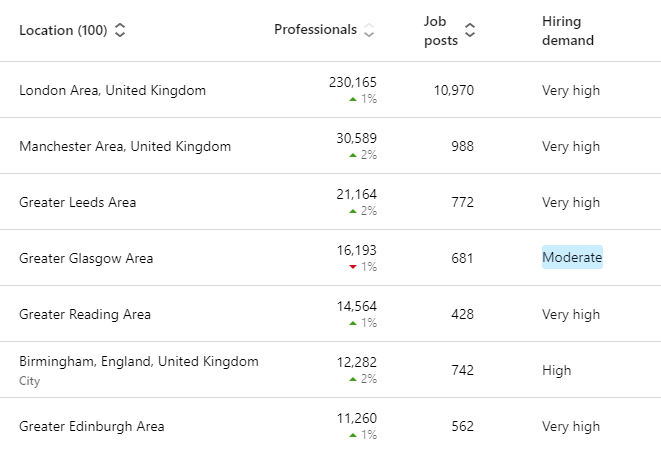Click Birmingham's High hiring demand value
Viewport: 661px width, 450px height.
pyautogui.click(x=556, y=370)
